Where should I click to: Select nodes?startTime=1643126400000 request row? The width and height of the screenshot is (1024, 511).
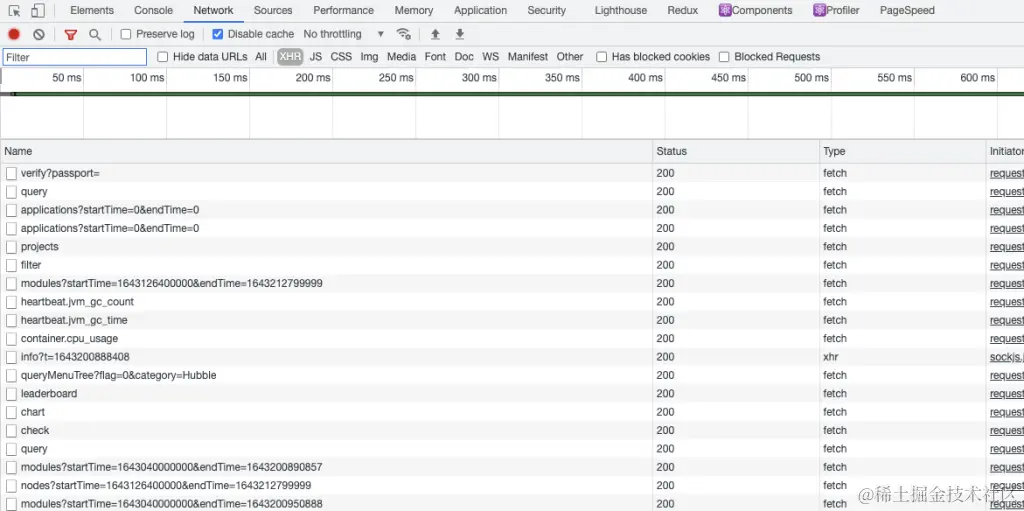pyautogui.click(x=512, y=486)
